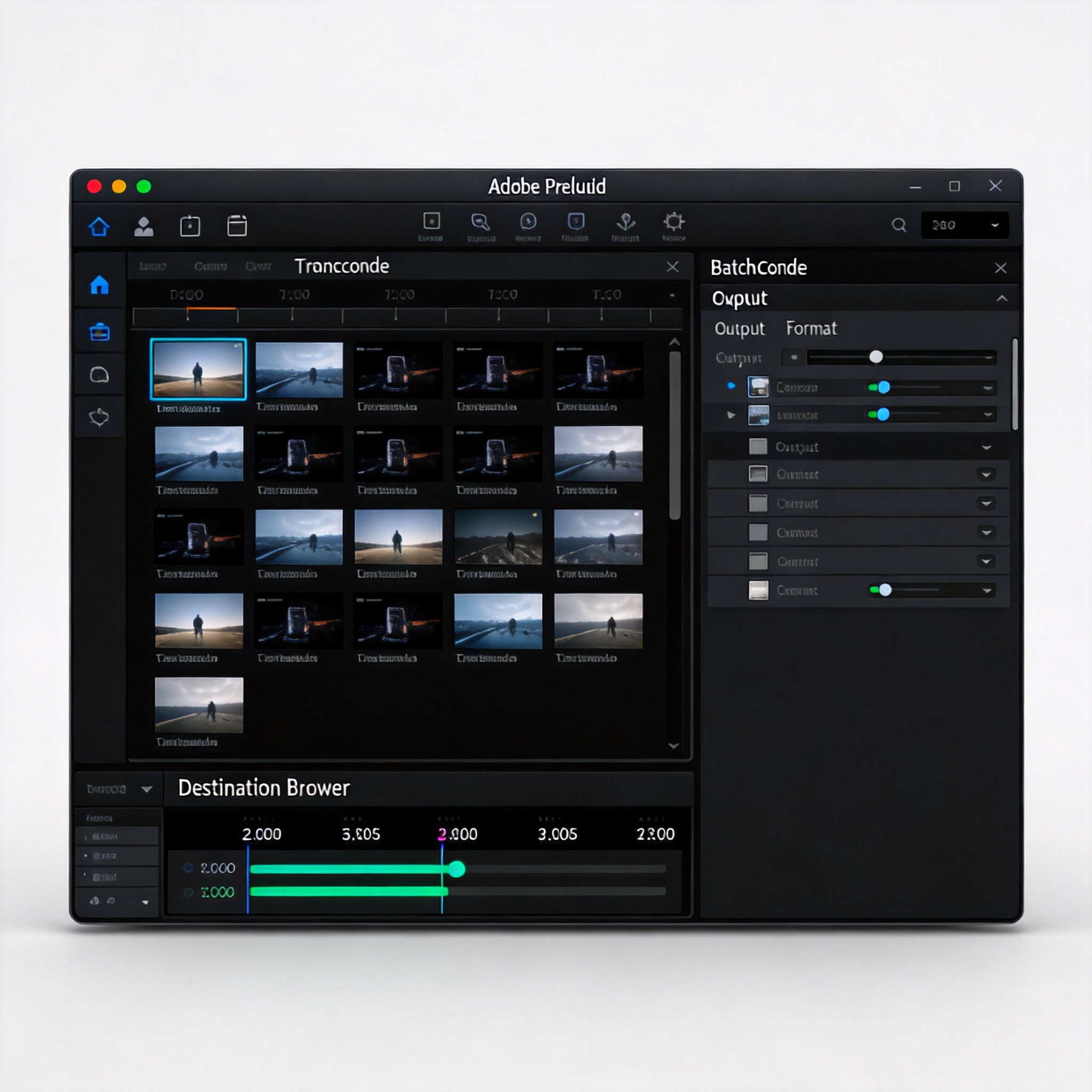The image size is (1092, 1092).
Task: Open the dropdown arrow in the white-swatch output row
Action: tap(986, 591)
